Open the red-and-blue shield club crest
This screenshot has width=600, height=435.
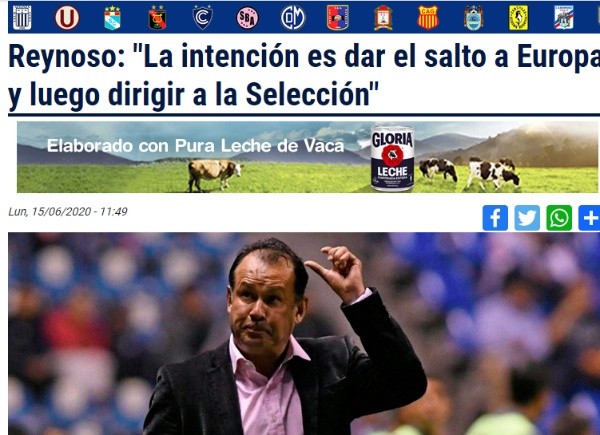click(338, 18)
